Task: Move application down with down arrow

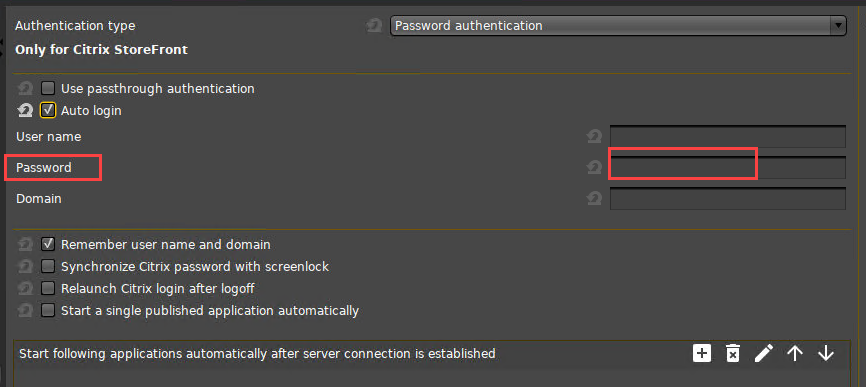Action: coord(826,353)
